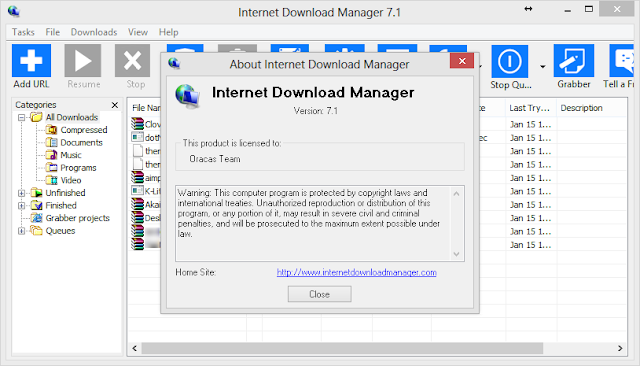The width and height of the screenshot is (640, 366).
Task: Select the file row starting with 'aimp'
Action: [x=146, y=178]
